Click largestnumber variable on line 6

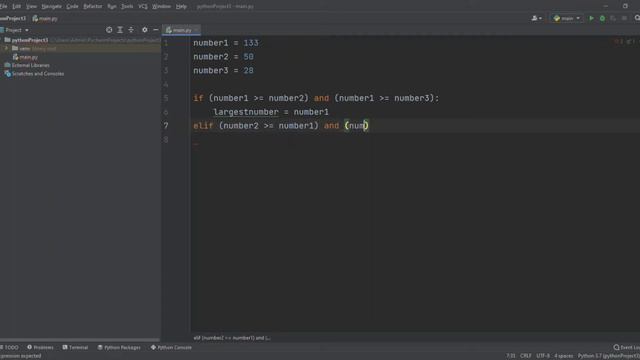(246, 112)
